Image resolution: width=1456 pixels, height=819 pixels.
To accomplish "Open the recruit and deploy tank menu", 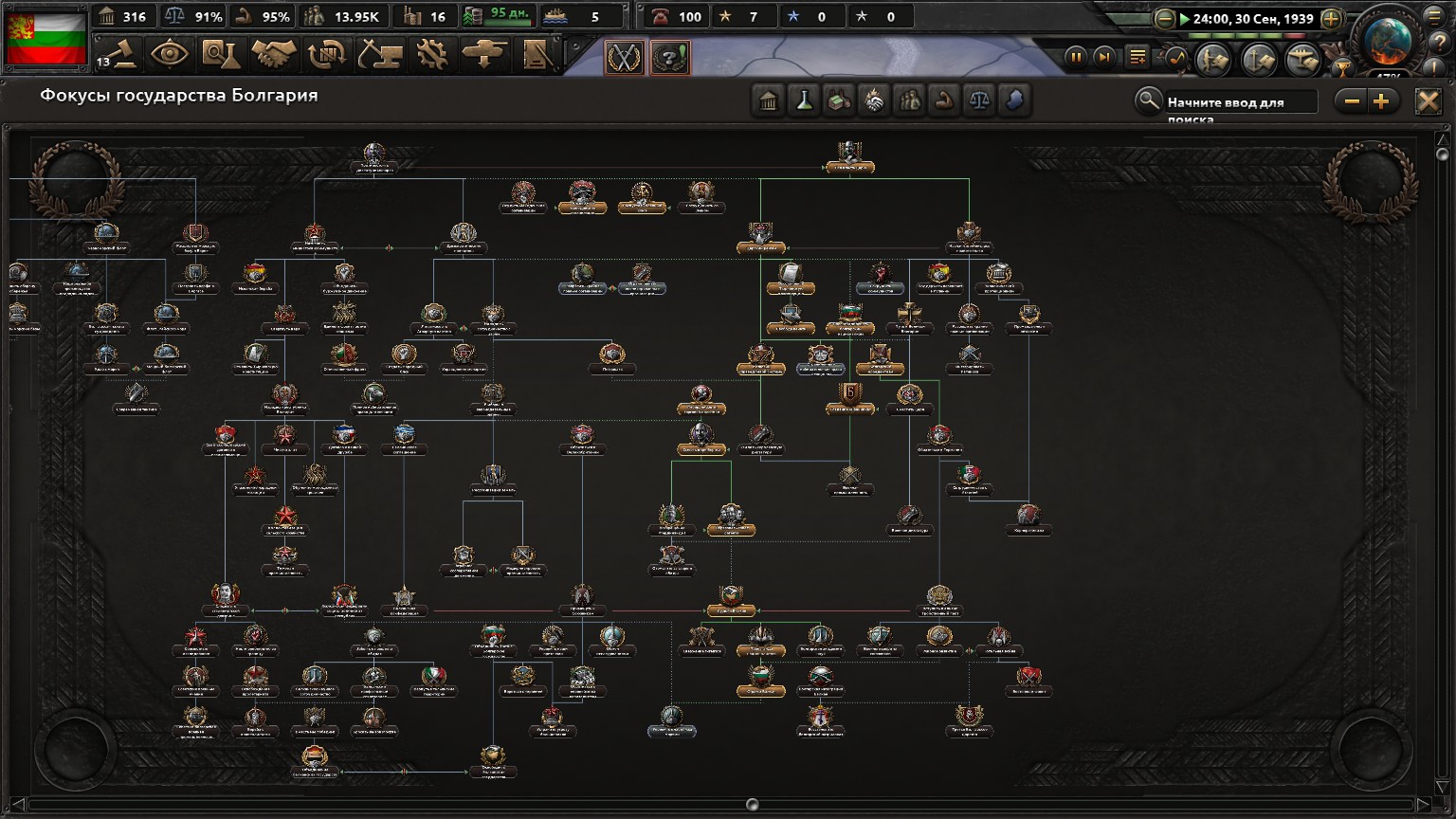I will 484,55.
